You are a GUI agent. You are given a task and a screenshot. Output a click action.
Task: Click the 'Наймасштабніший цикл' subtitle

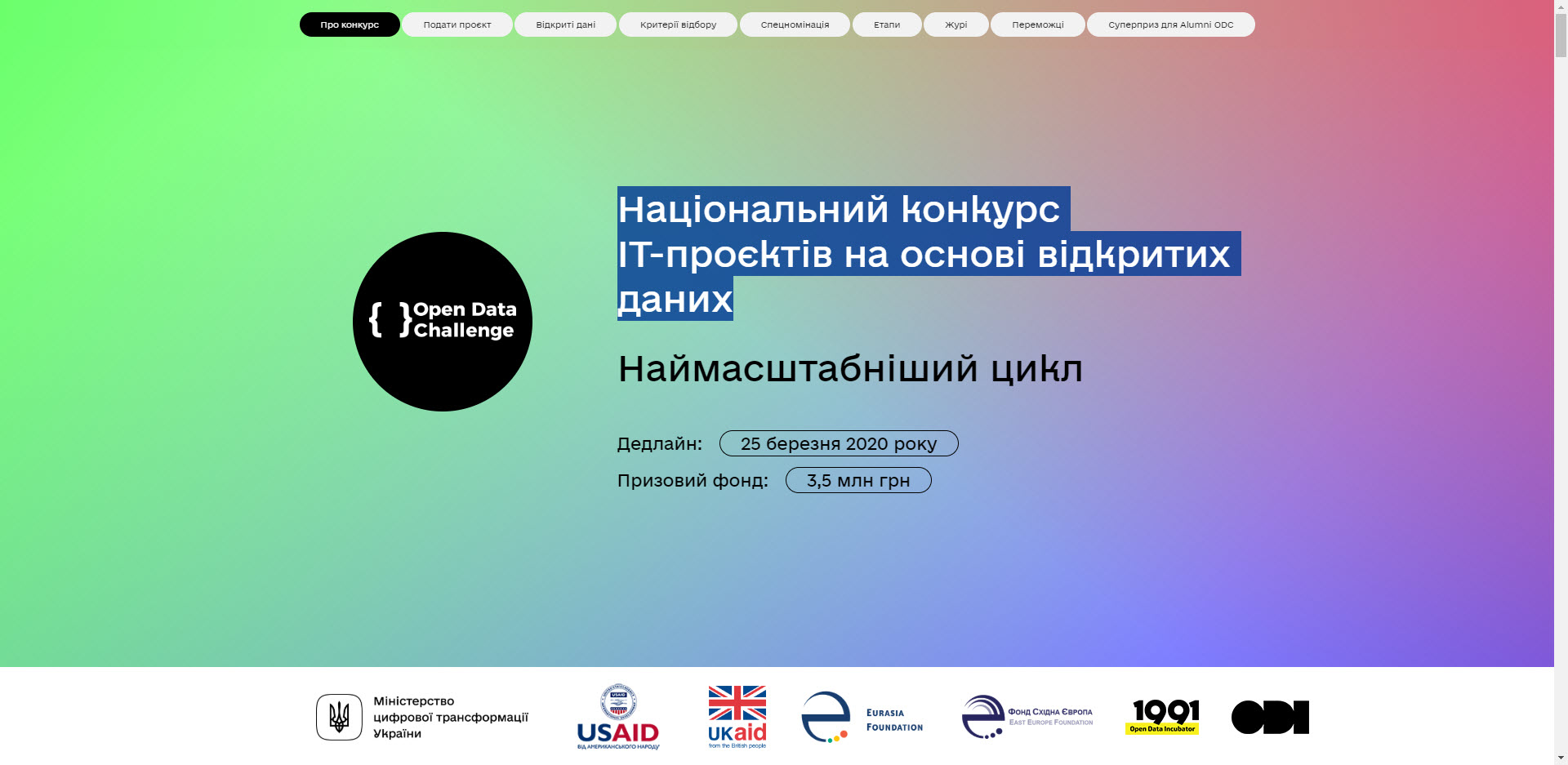click(850, 369)
